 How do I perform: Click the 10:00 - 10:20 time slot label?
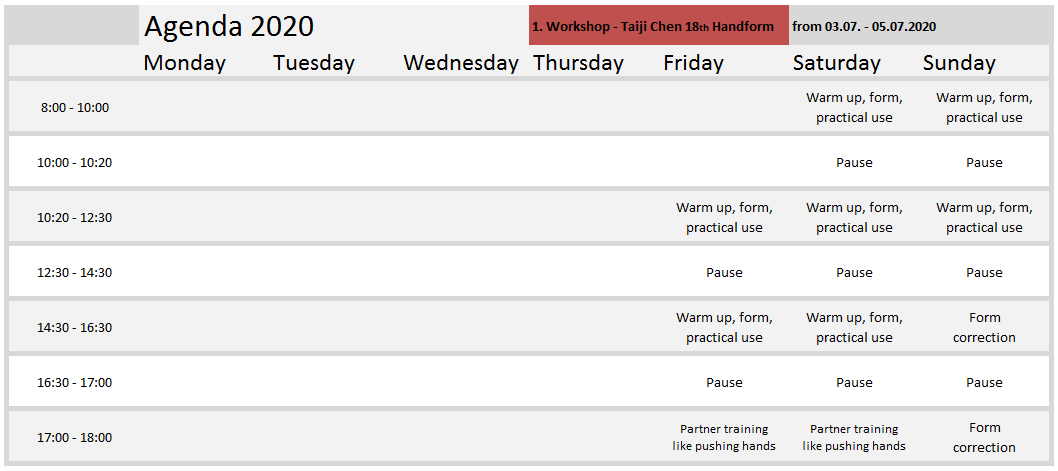(x=74, y=163)
